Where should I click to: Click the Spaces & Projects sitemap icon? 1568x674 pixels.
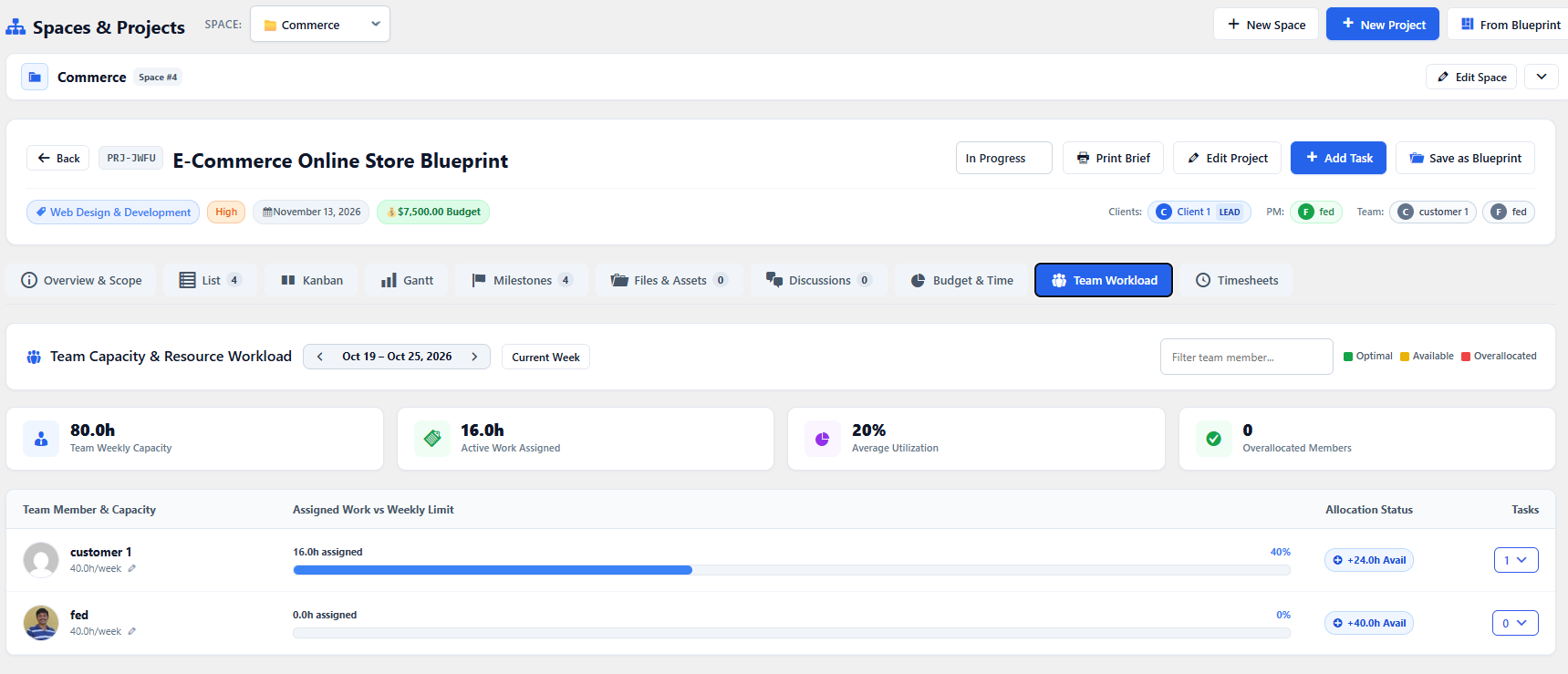coord(16,27)
